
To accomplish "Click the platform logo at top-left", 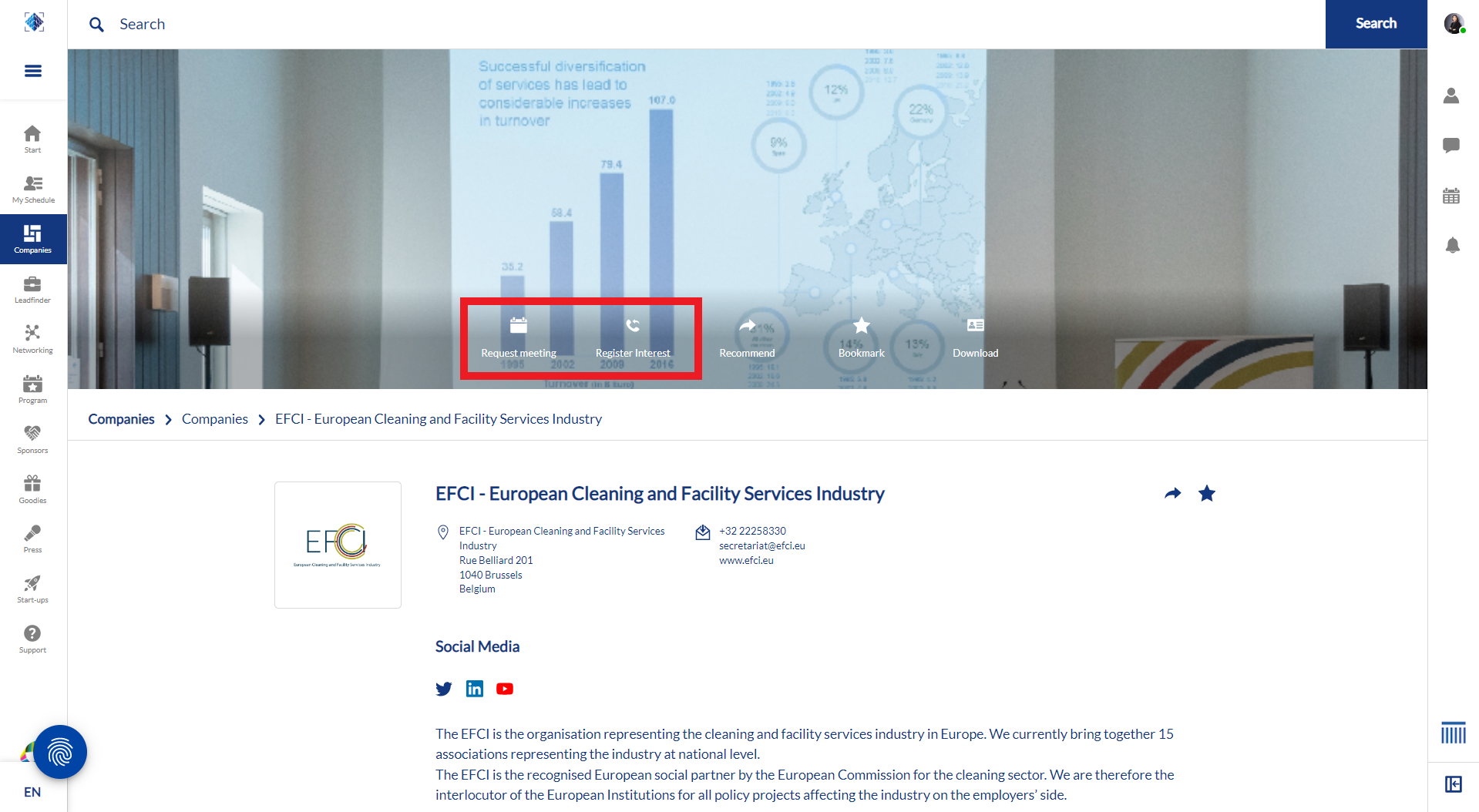I will pyautogui.click(x=34, y=22).
